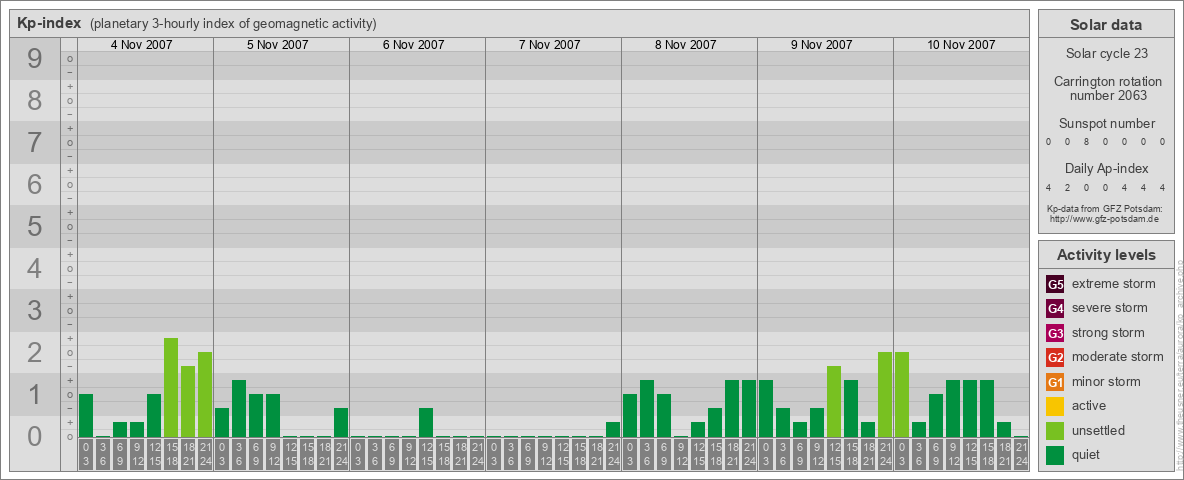Screen dimensions: 1184x480
Task: Click the '15 18' hour label under 4 Nov 2007
Action: pos(171,455)
